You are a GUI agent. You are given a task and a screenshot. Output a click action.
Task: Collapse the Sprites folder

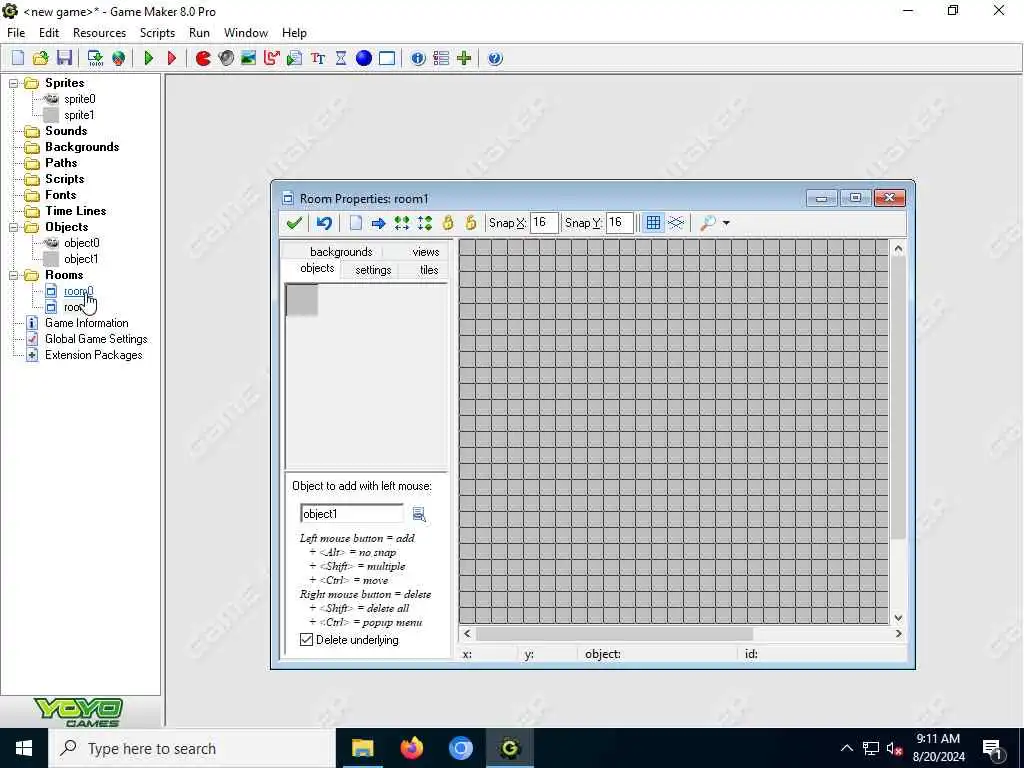click(x=14, y=83)
